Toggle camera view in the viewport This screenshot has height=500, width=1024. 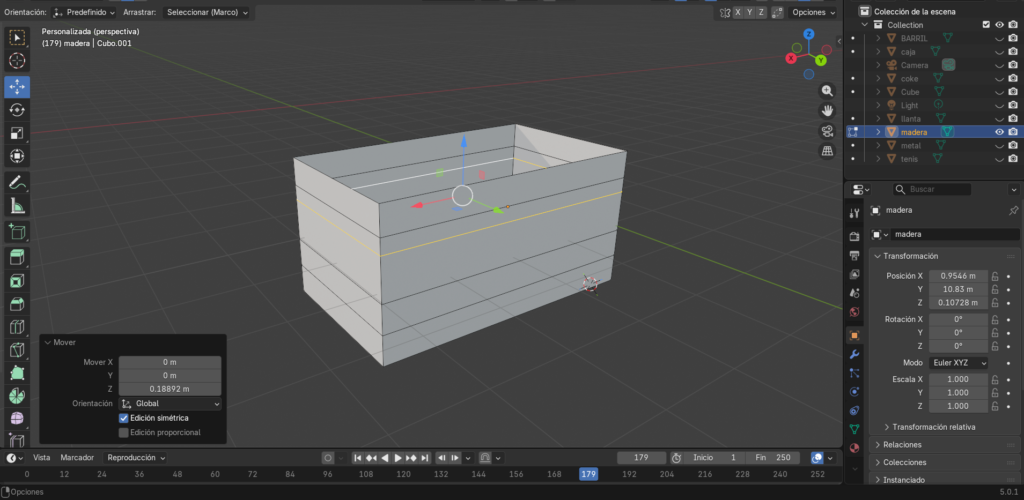pos(828,131)
